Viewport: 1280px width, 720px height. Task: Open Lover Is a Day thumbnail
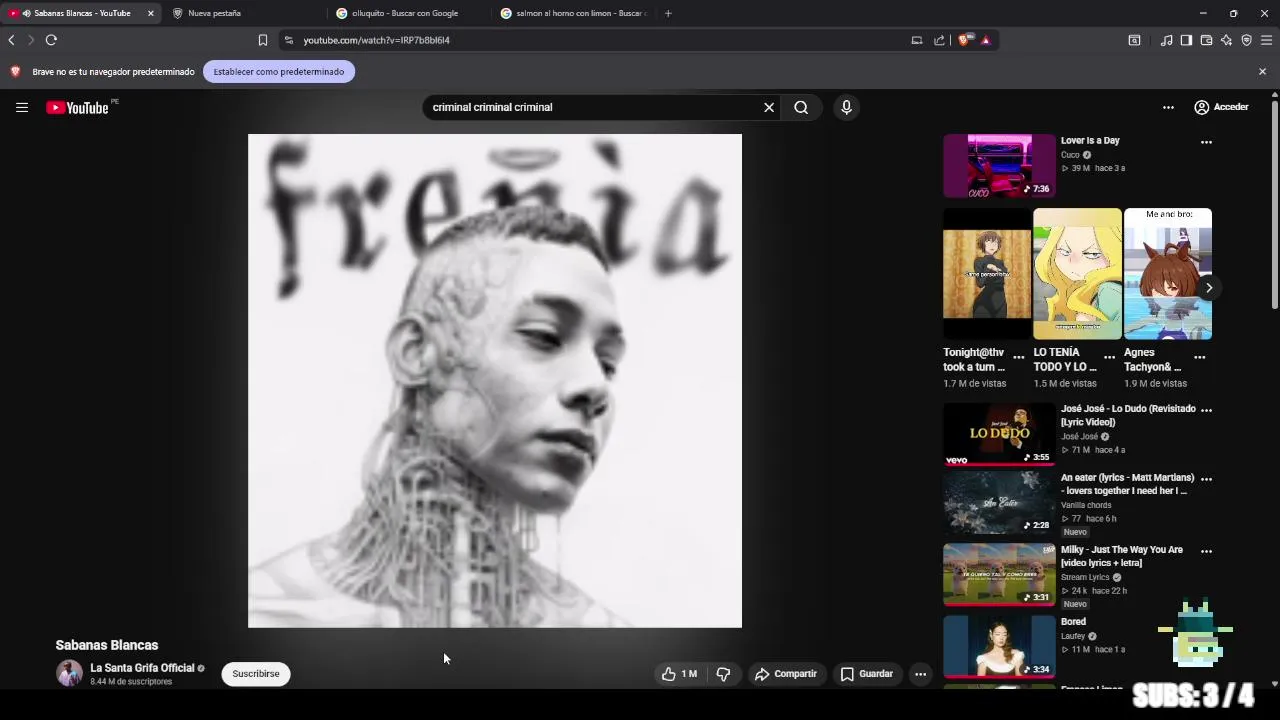click(999, 166)
